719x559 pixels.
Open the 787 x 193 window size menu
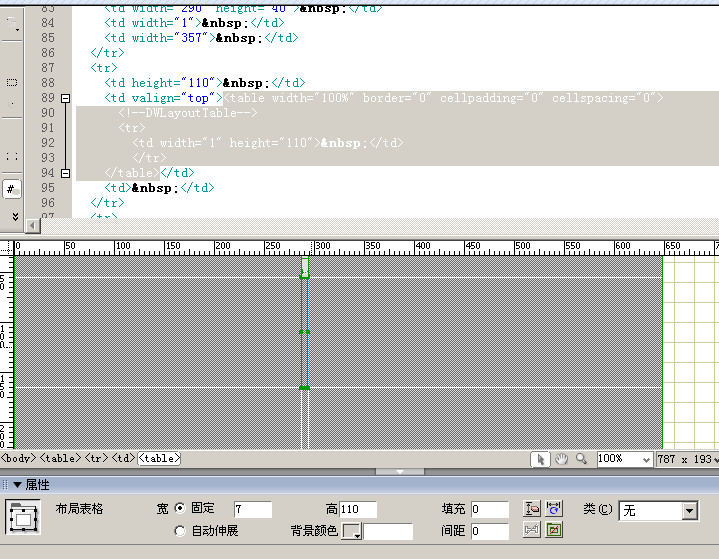(687, 459)
